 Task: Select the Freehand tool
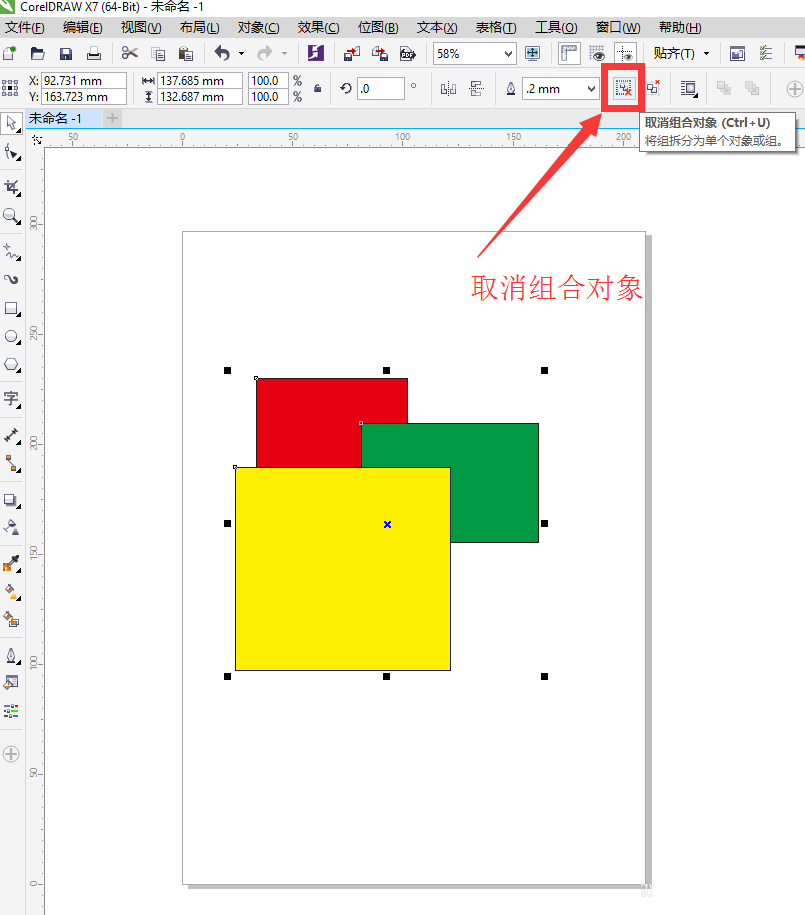tap(12, 252)
